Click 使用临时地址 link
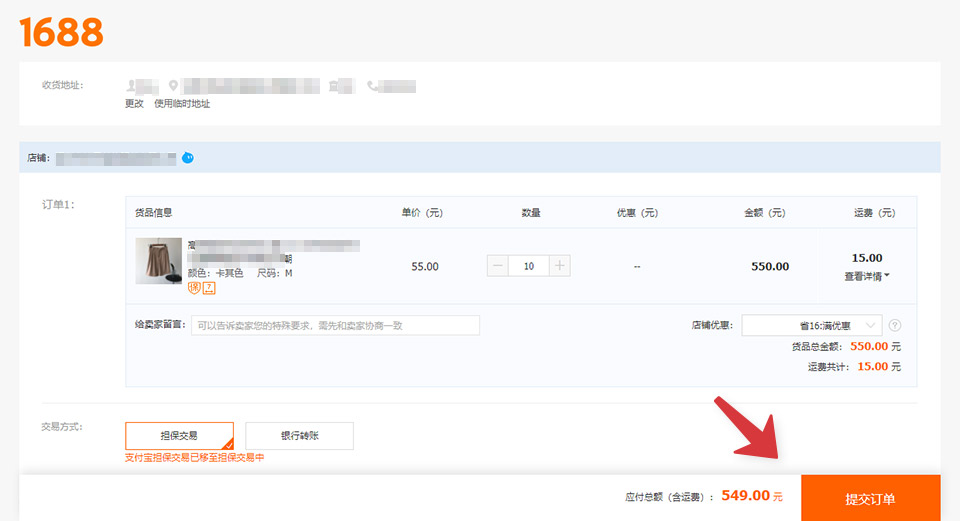 182,103
